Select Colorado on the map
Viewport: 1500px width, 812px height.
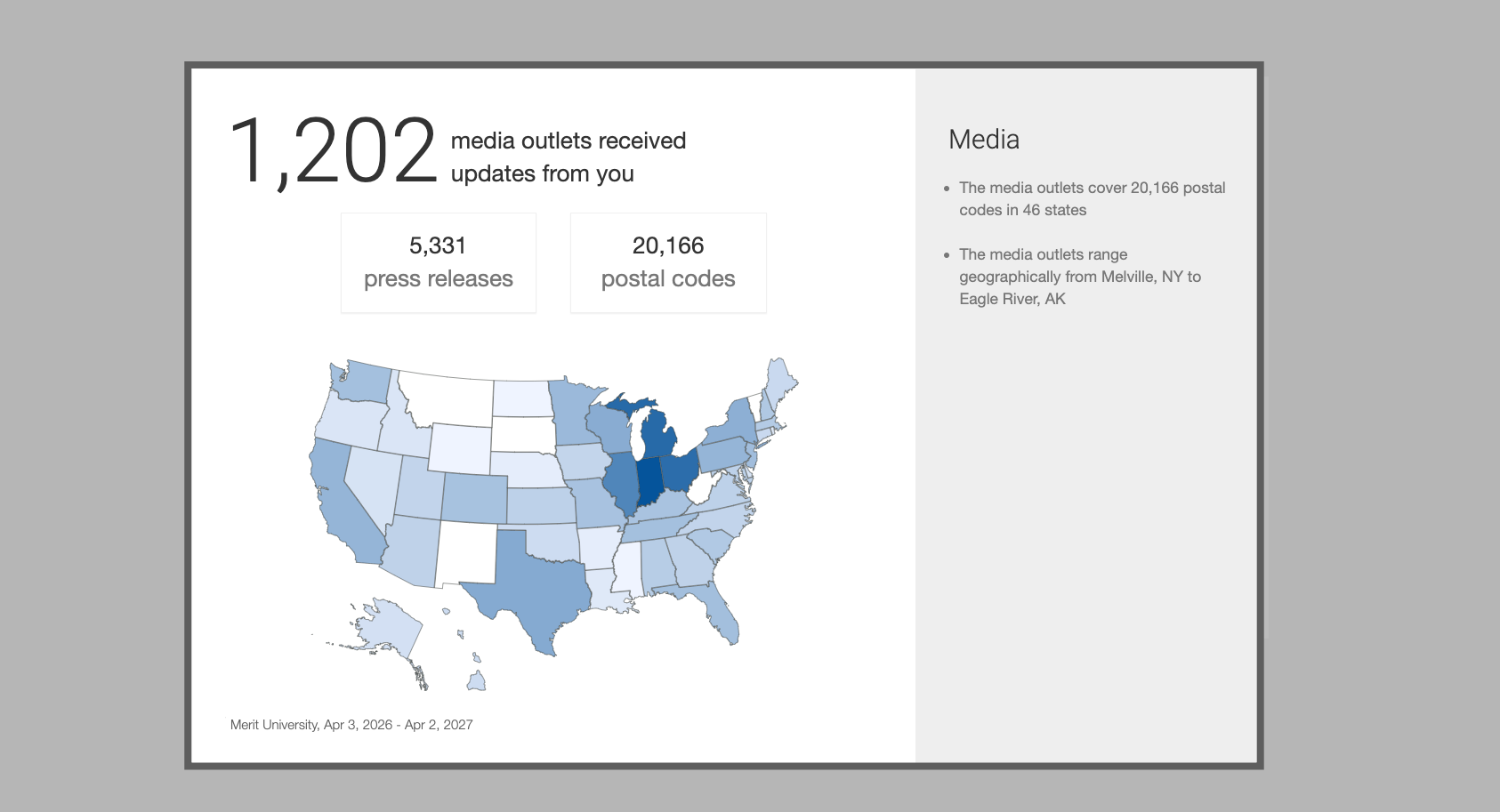click(474, 498)
